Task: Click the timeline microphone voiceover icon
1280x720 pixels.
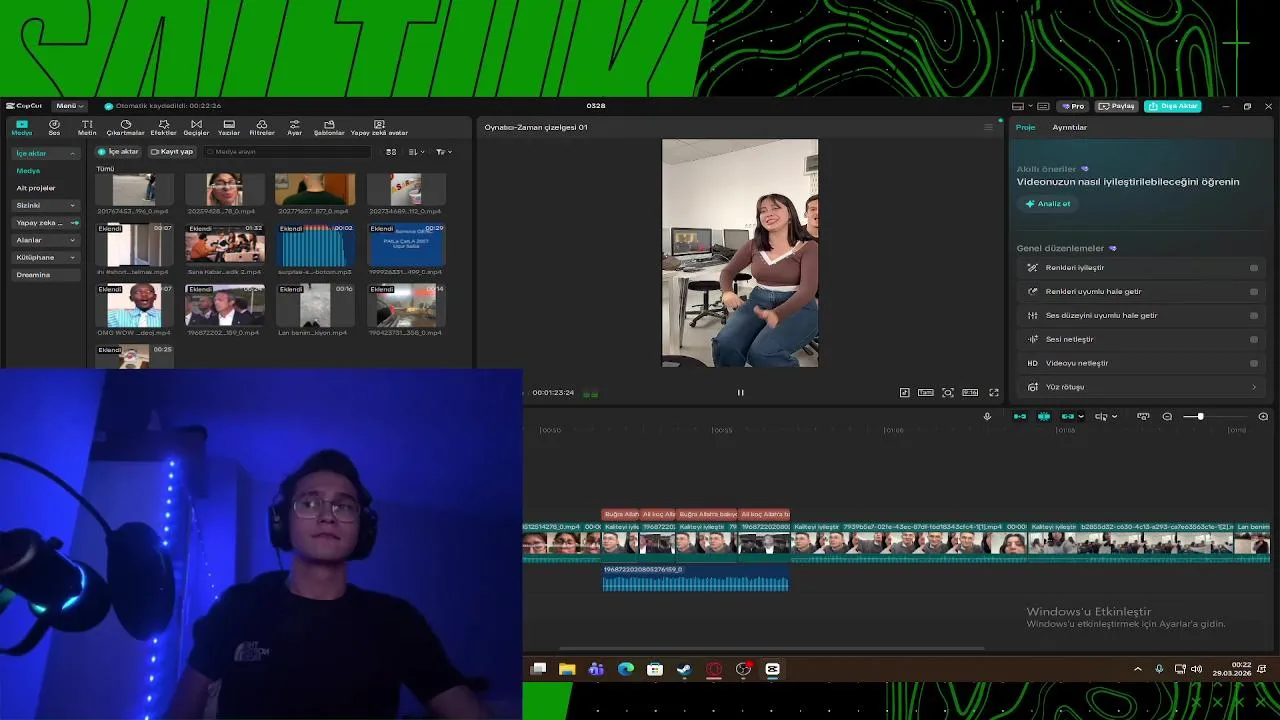Action: click(x=987, y=416)
